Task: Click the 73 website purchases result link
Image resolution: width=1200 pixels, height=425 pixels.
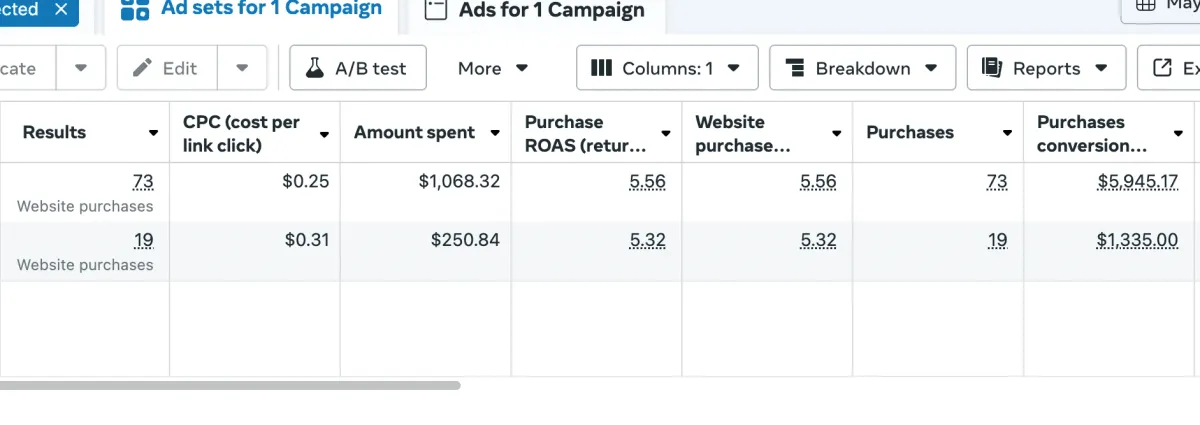Action: (x=143, y=182)
